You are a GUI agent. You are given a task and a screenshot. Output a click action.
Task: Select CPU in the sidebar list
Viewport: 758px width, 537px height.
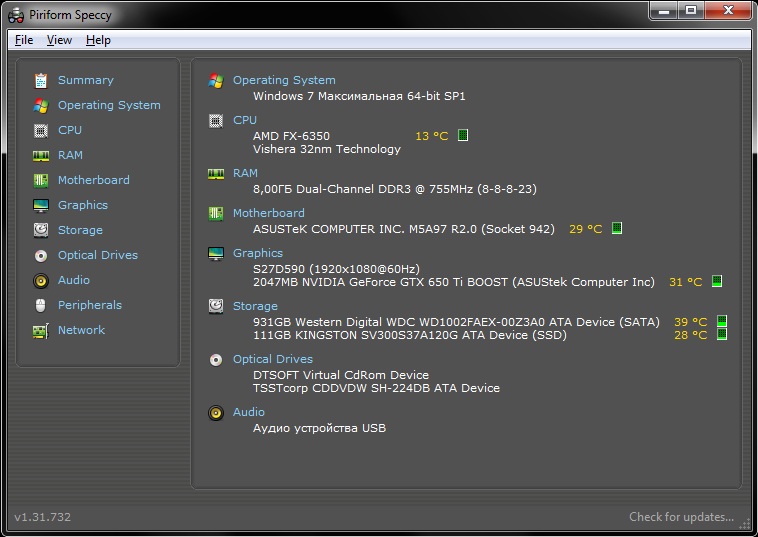(x=70, y=131)
